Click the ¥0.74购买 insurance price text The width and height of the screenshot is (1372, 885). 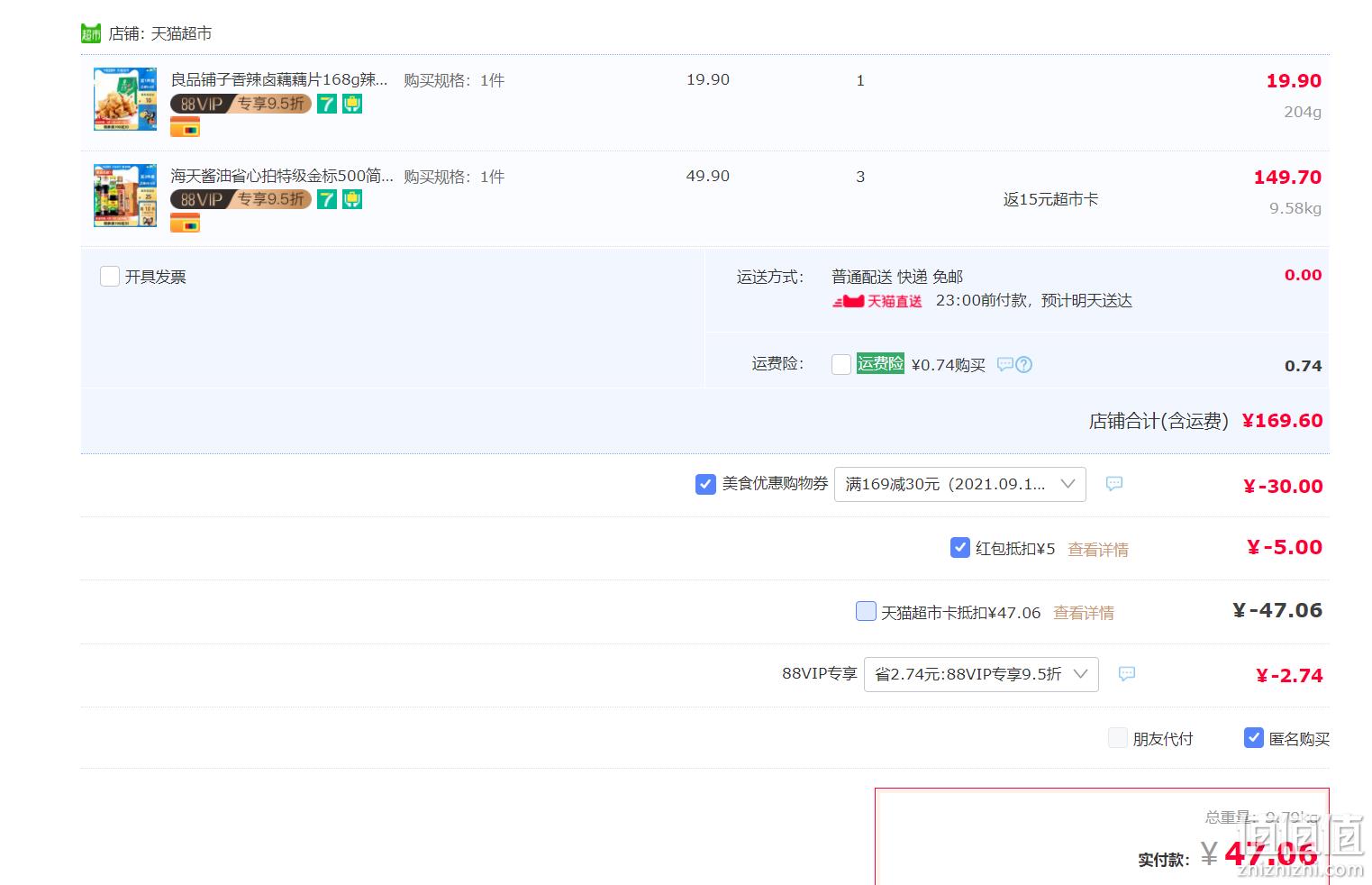[x=949, y=365]
